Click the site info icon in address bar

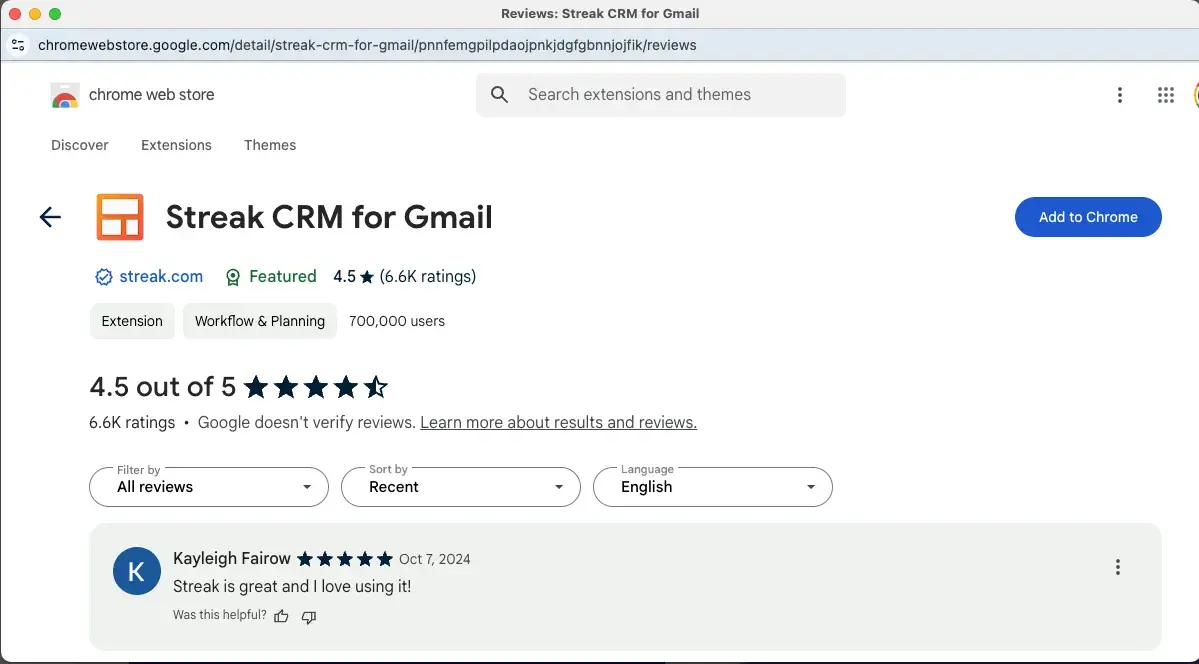(18, 45)
